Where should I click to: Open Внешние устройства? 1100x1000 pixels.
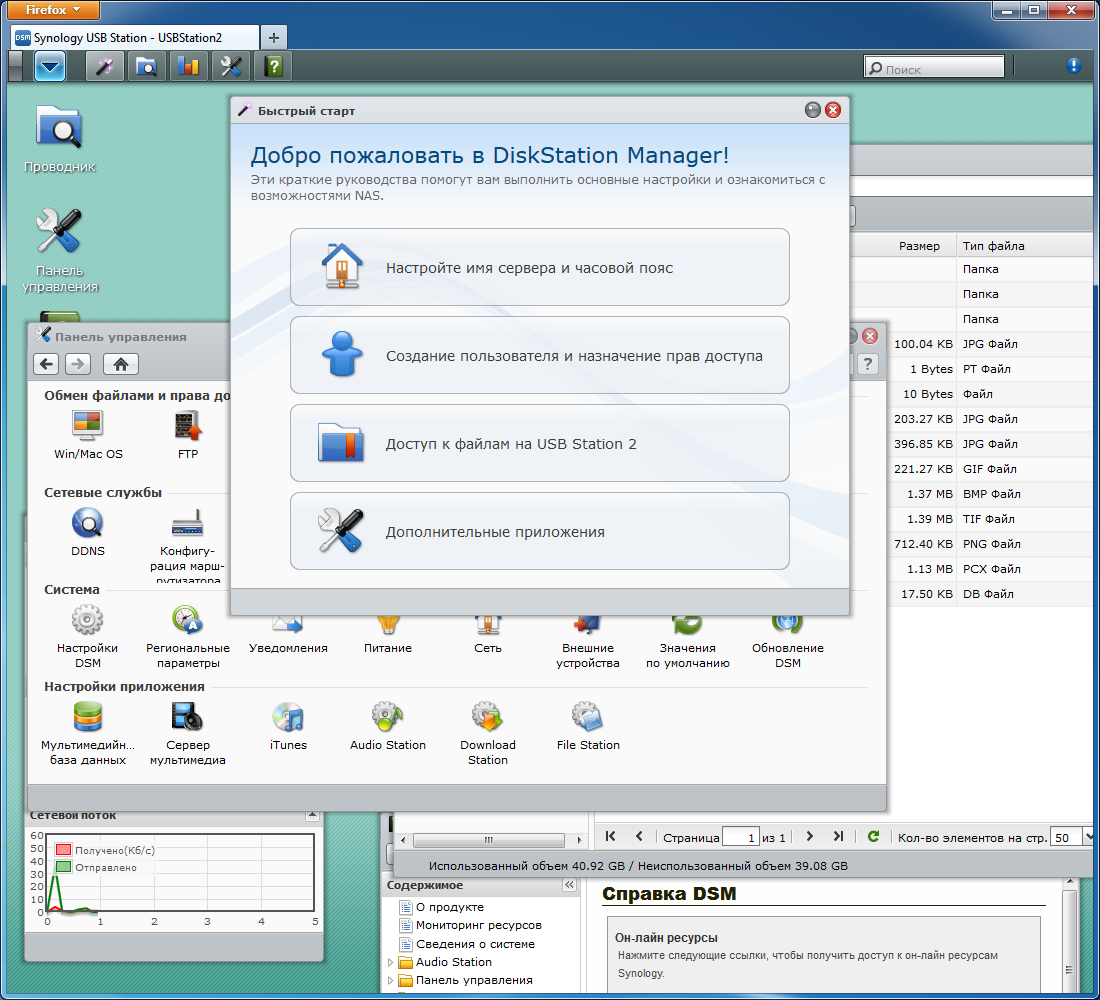pos(587,642)
